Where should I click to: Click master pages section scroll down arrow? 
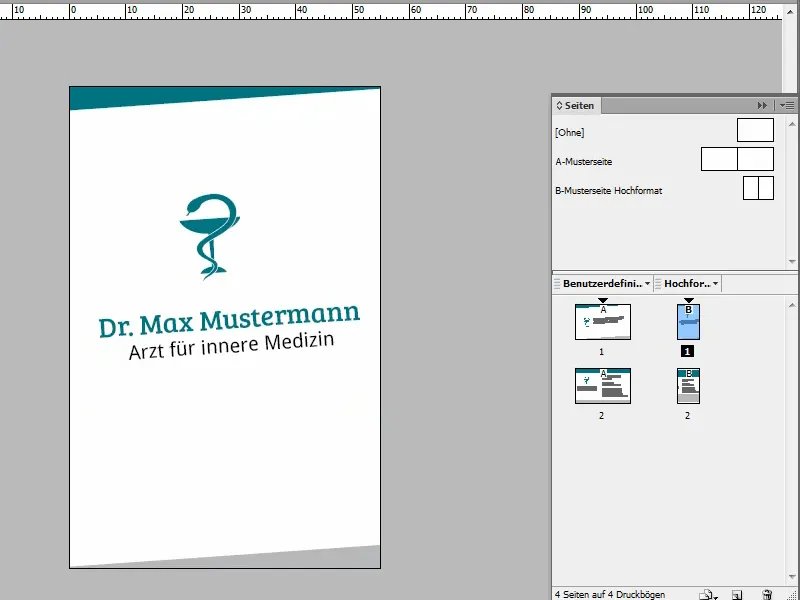(792, 262)
